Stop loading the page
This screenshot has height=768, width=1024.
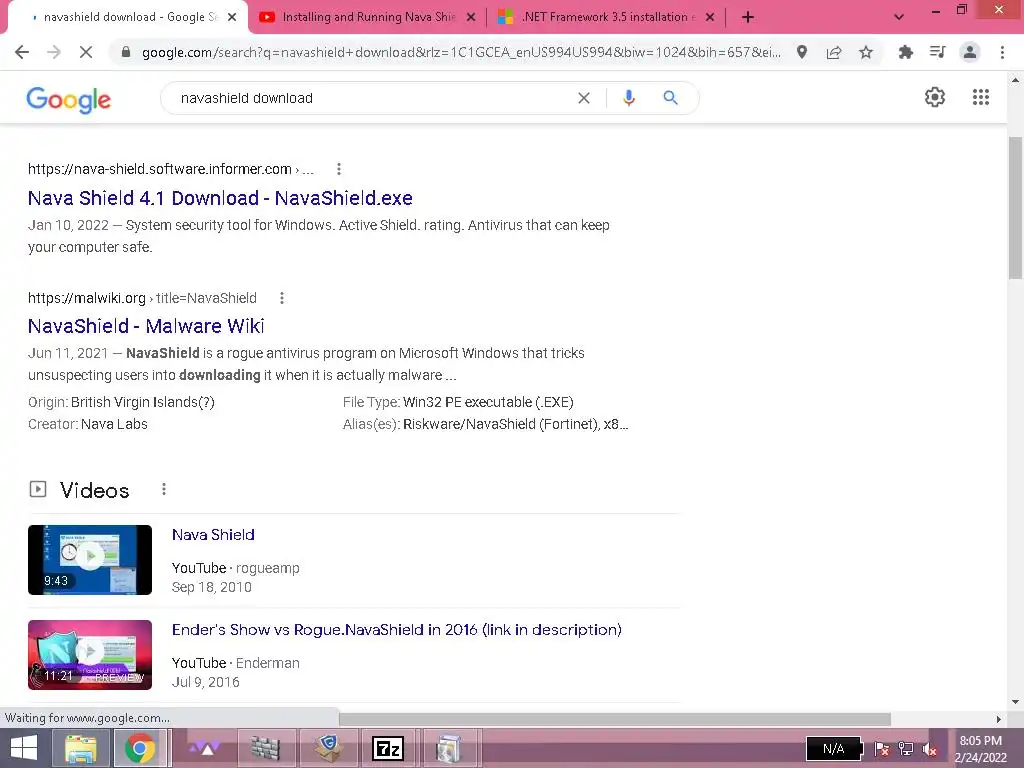[x=86, y=52]
